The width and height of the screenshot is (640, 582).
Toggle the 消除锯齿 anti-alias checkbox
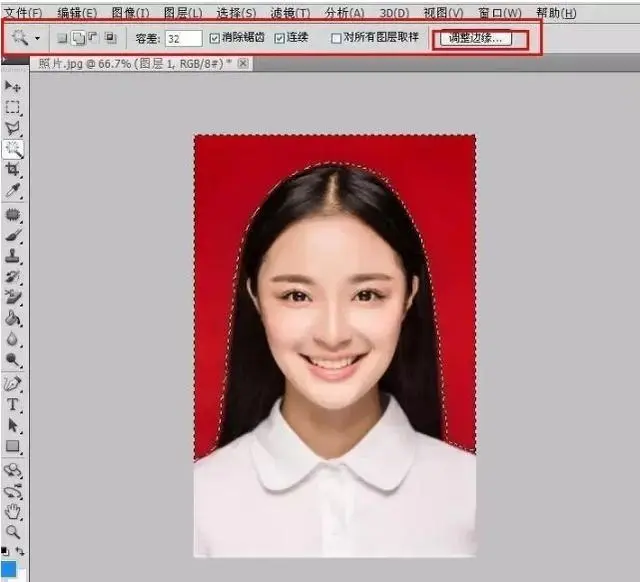pos(215,38)
